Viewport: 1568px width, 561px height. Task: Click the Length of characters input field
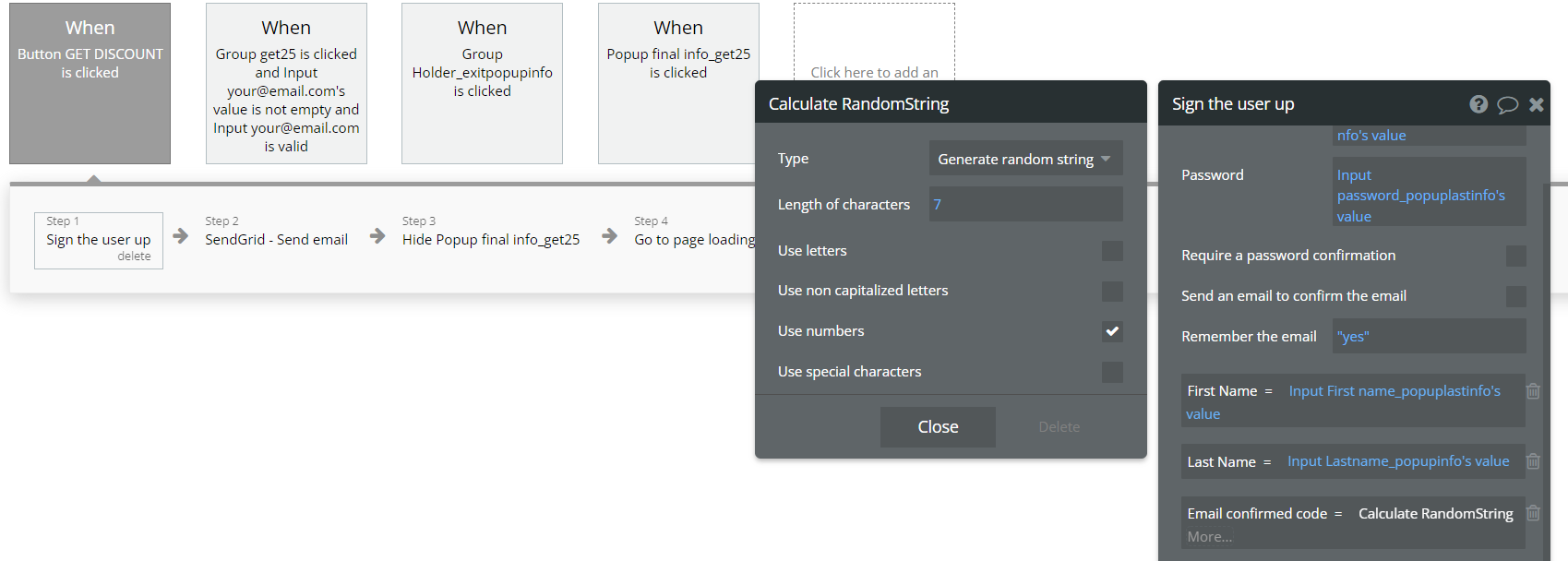point(1025,205)
